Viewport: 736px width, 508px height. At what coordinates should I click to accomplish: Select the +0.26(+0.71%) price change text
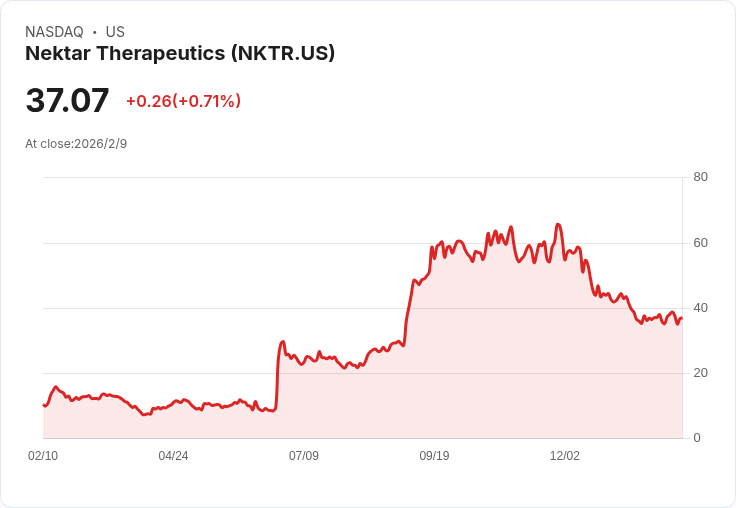[183, 101]
